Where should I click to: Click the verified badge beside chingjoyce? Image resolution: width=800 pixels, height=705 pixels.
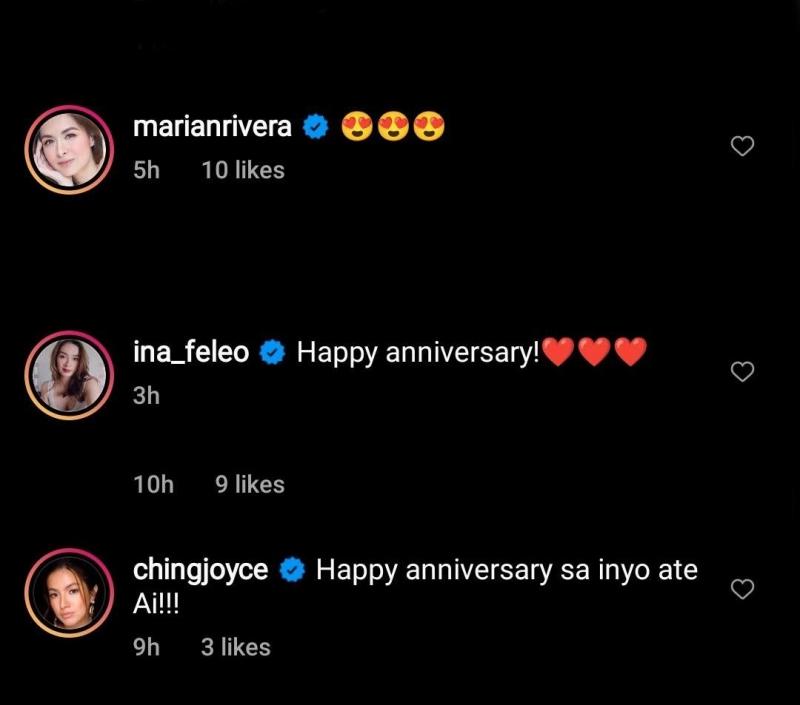(x=292, y=570)
